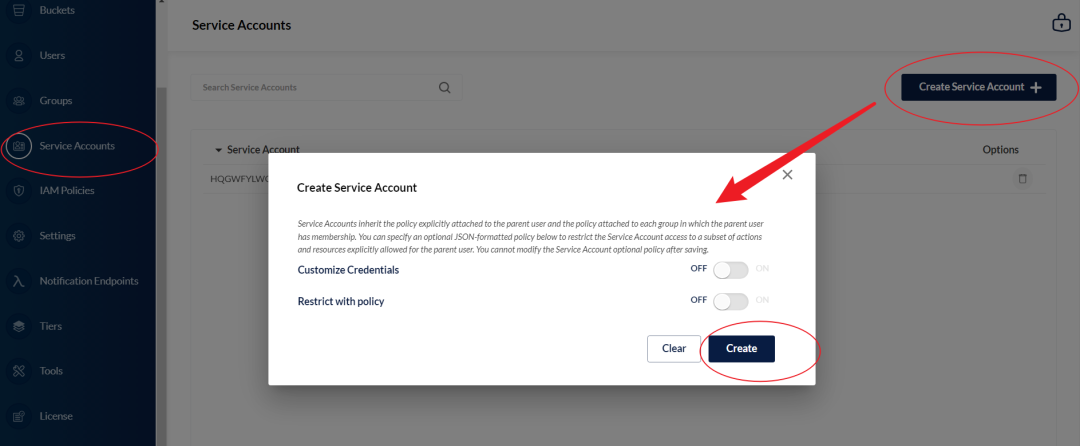
Task: Click the Buckets sidebar icon
Action: click(x=19, y=11)
